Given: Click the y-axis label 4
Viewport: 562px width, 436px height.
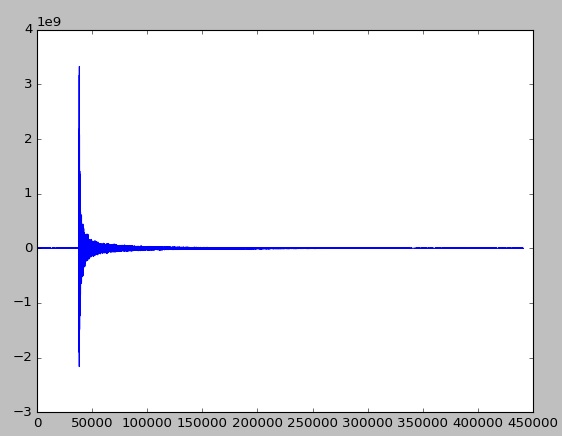Looking at the screenshot, I should tap(29, 29).
